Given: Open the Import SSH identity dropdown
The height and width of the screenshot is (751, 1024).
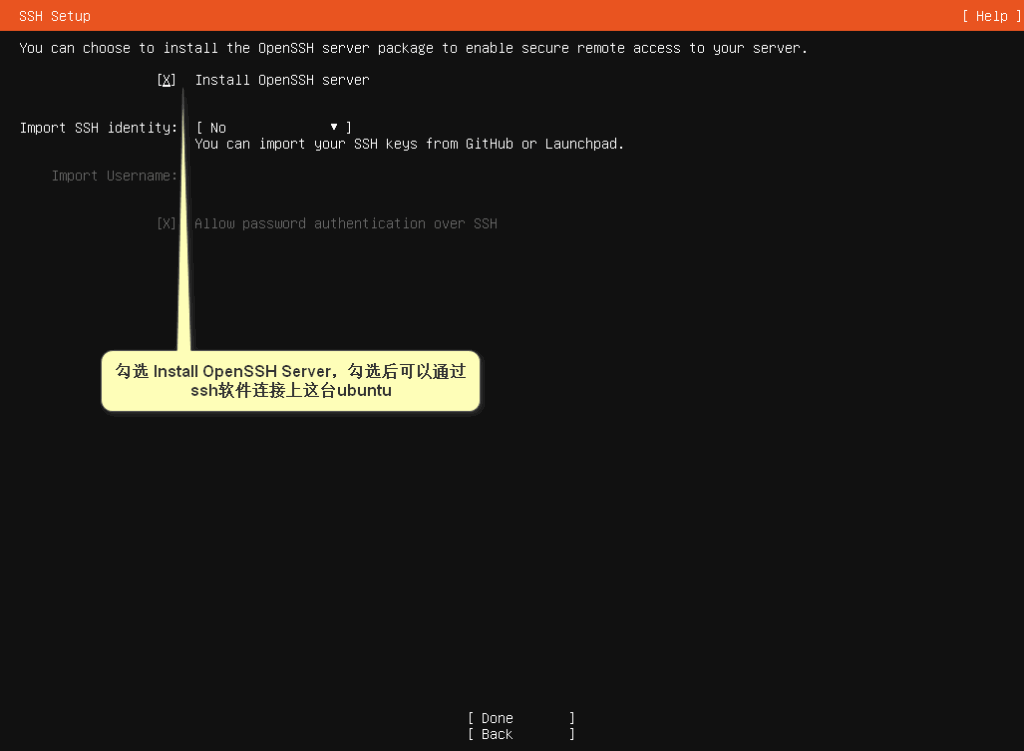Looking at the screenshot, I should coord(273,128).
